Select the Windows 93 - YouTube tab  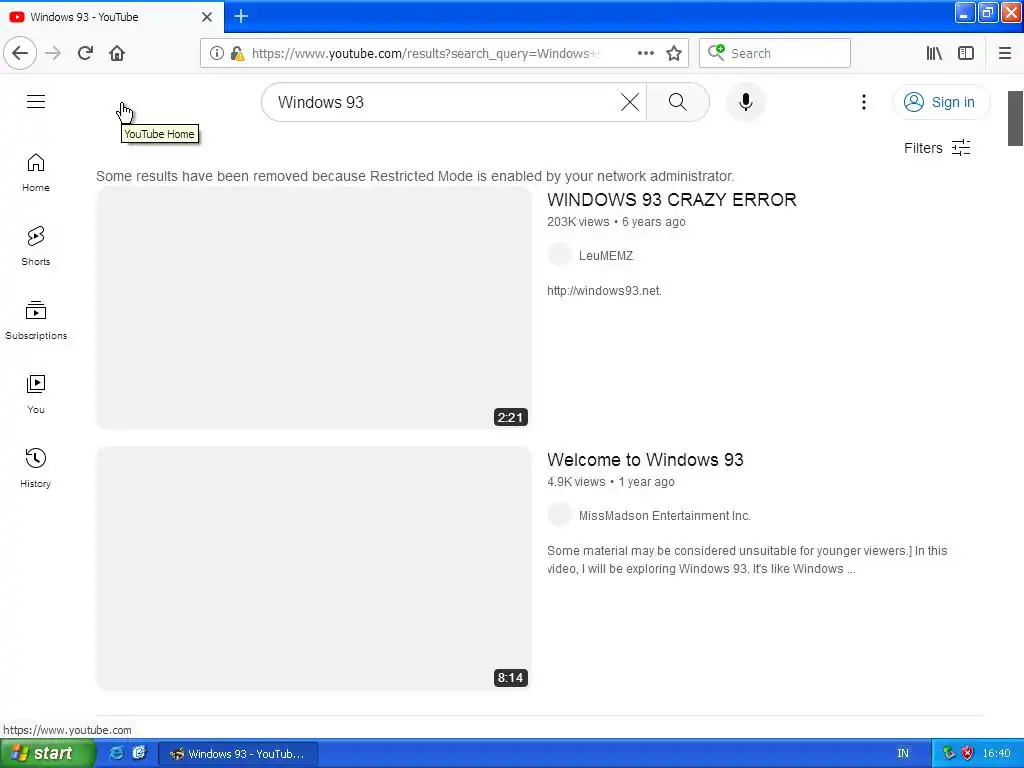(111, 16)
